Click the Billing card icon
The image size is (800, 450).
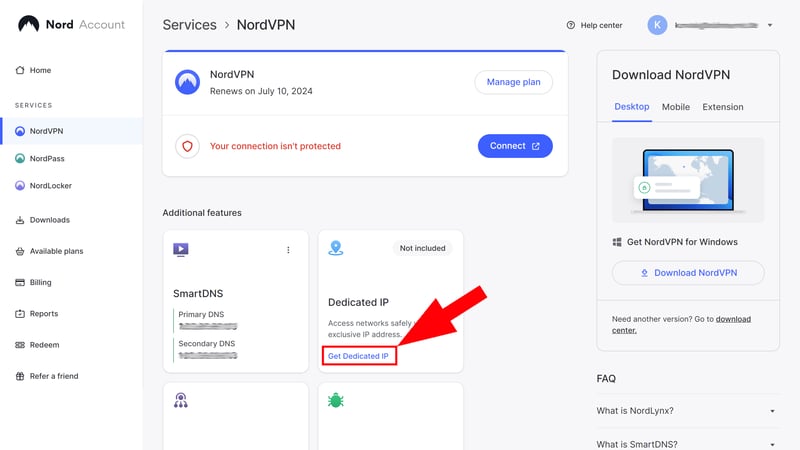(x=20, y=282)
